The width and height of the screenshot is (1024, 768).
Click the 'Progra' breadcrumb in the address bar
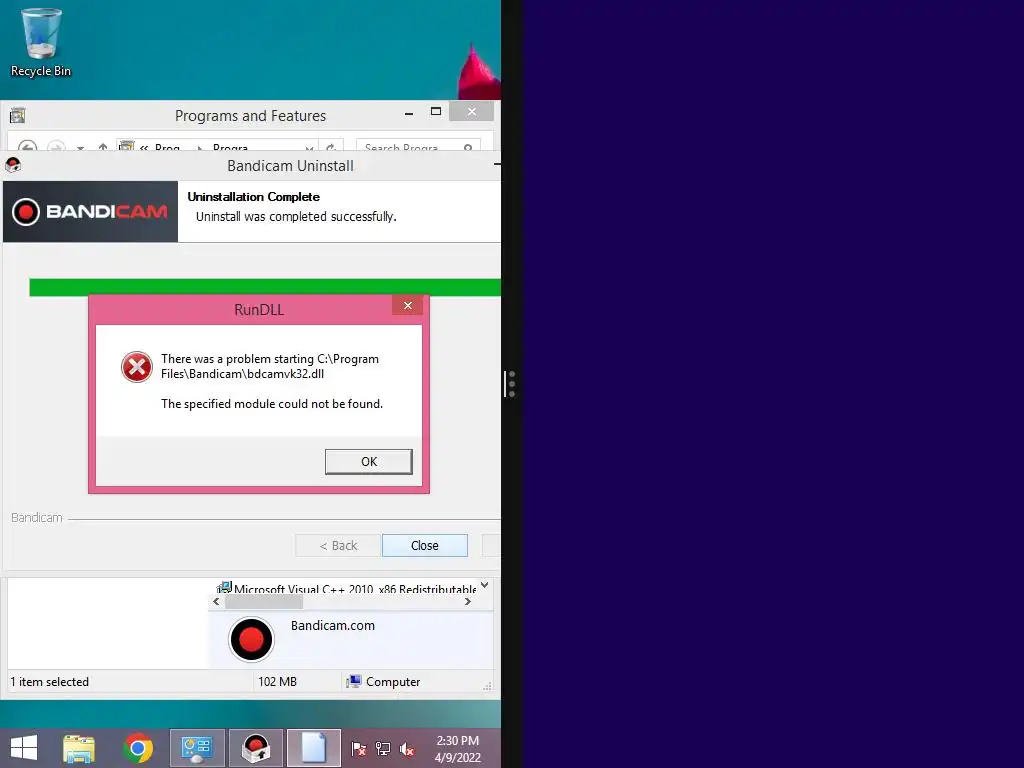click(230, 148)
